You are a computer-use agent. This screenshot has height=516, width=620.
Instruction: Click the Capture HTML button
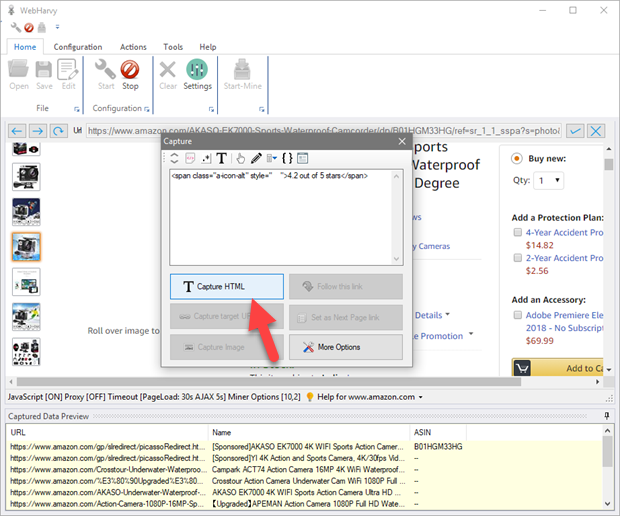tap(227, 287)
